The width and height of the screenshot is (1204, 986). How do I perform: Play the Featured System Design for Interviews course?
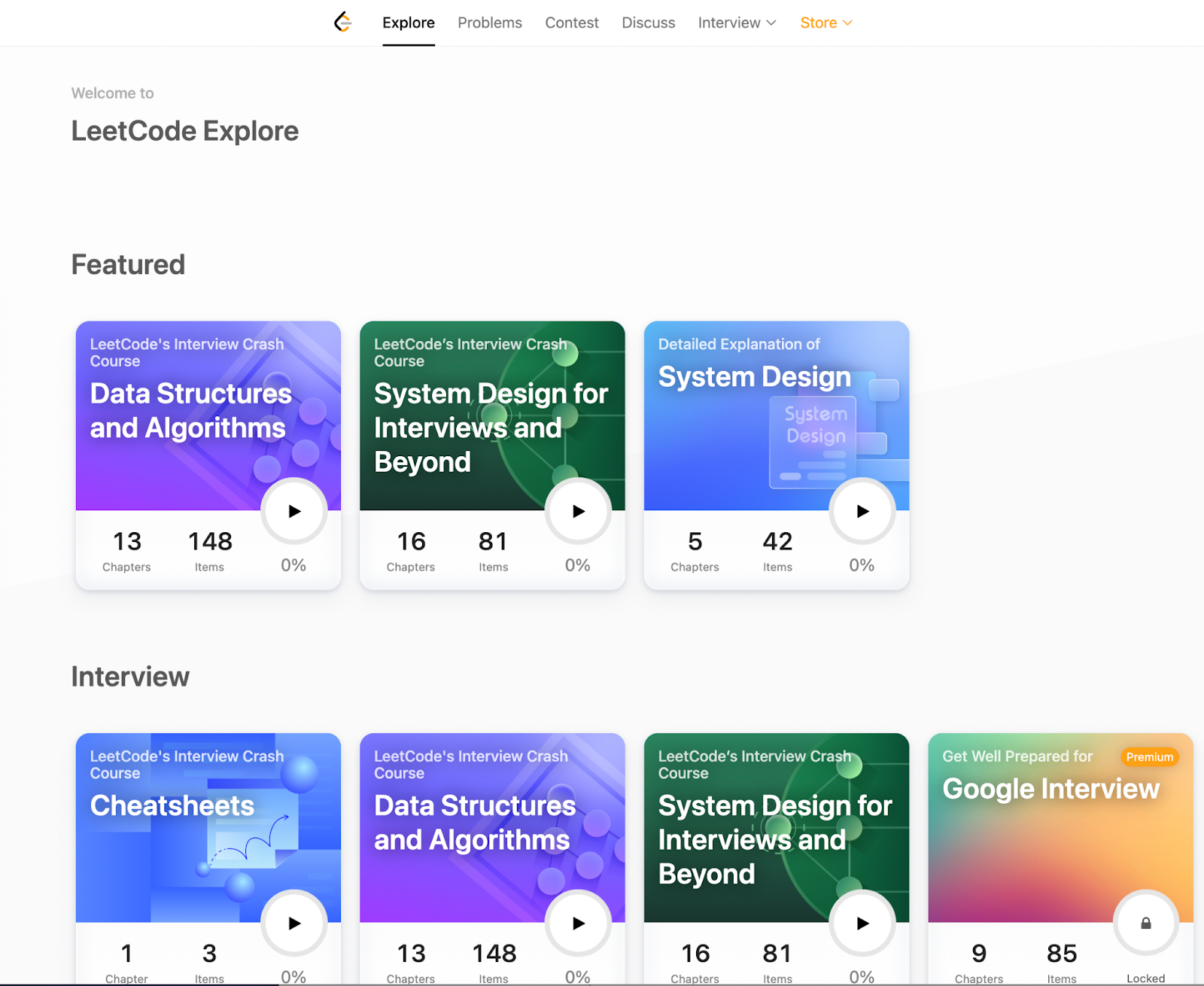(x=578, y=511)
